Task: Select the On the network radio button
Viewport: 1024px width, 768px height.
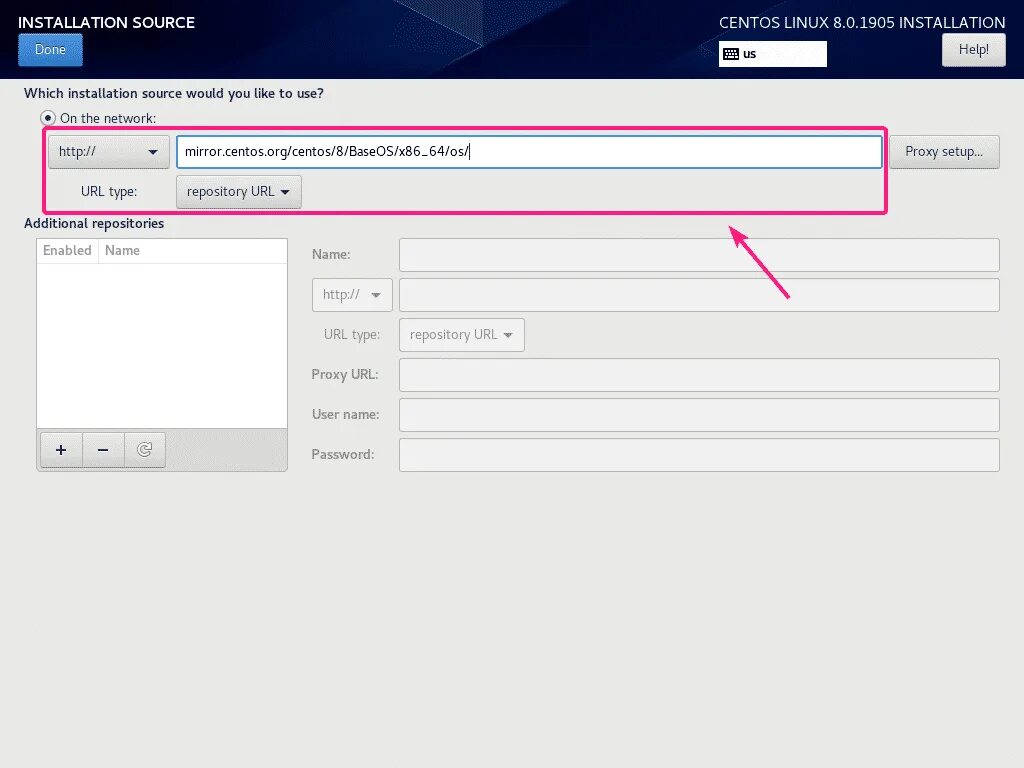Action: click(48, 118)
